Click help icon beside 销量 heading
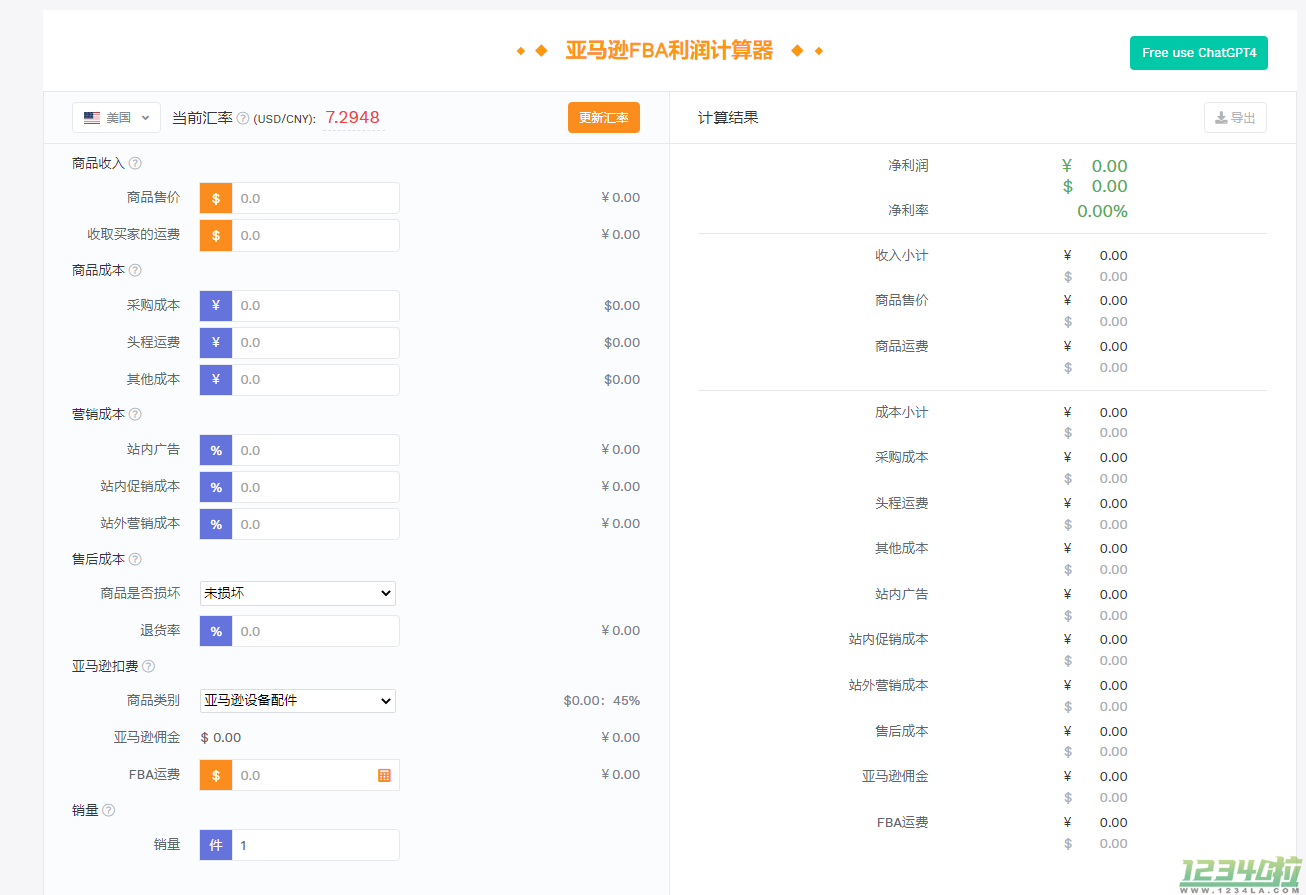This screenshot has height=895, width=1306. coord(108,810)
